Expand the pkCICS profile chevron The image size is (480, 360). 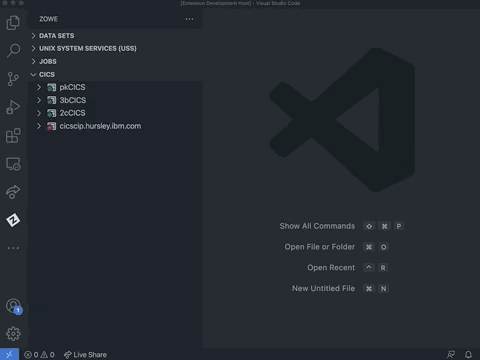39,87
